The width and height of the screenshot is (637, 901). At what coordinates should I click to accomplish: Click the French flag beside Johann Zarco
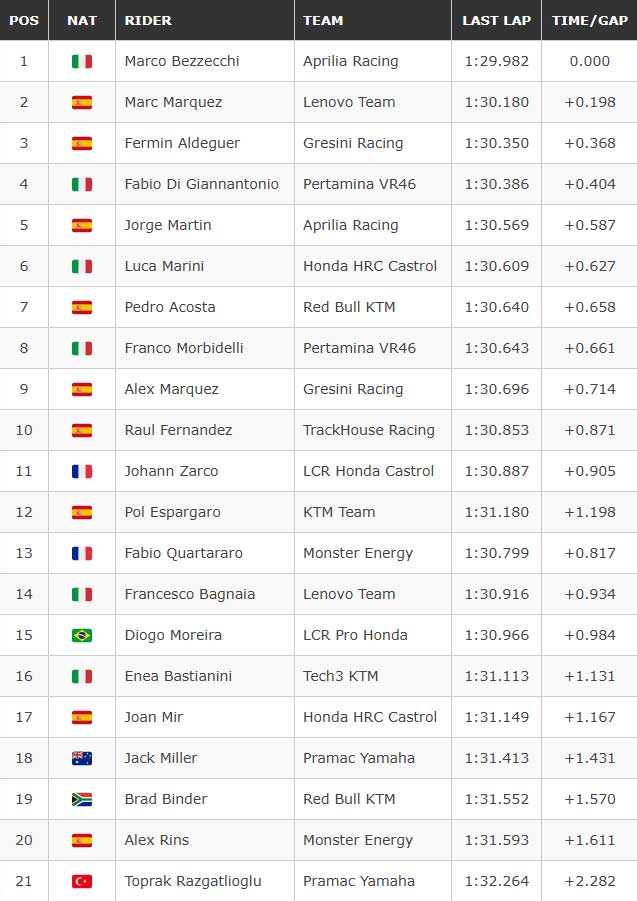pyautogui.click(x=82, y=471)
